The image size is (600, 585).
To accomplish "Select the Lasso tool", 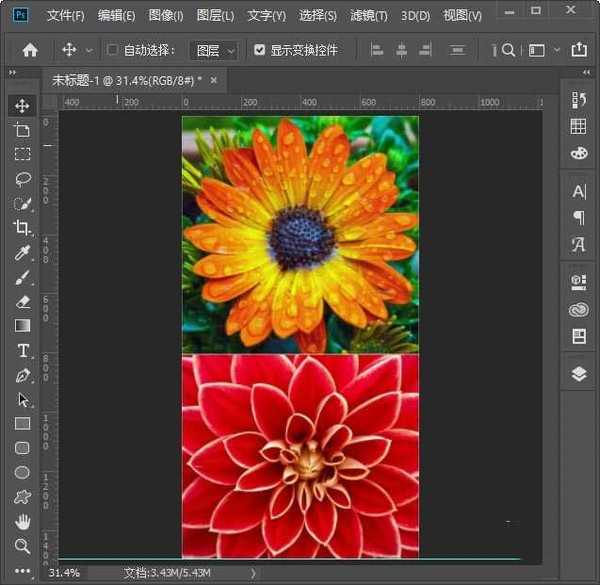I will tap(22, 179).
